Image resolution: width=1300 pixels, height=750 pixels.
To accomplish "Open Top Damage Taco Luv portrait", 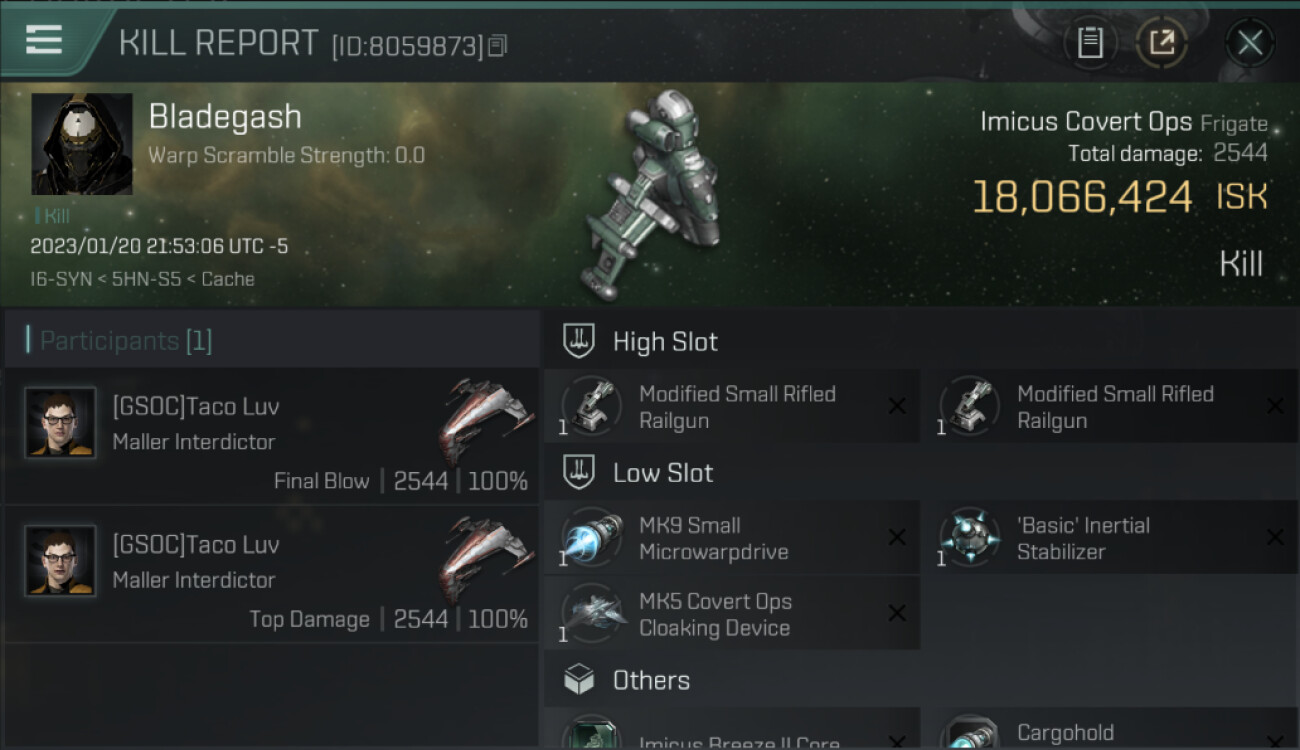I will (60, 561).
